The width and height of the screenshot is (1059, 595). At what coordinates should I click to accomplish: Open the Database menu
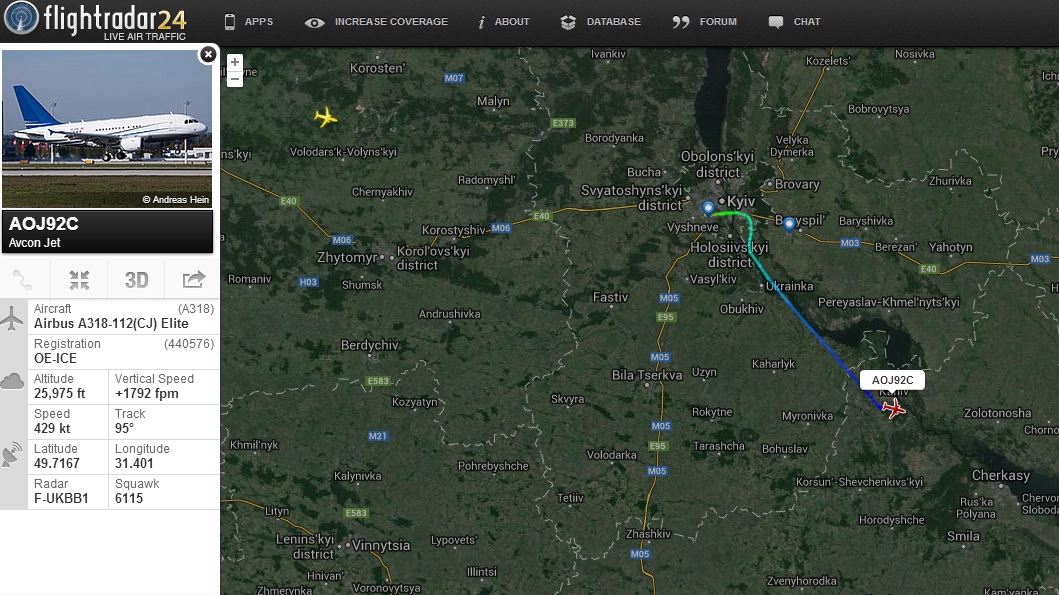(600, 22)
